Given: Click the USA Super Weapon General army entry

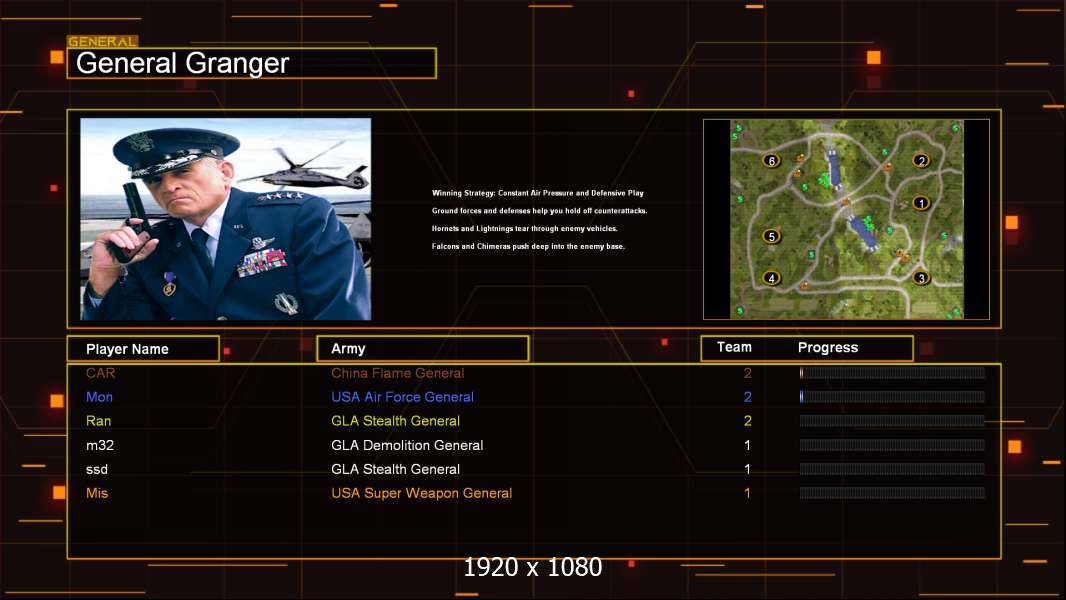Looking at the screenshot, I should tap(422, 493).
